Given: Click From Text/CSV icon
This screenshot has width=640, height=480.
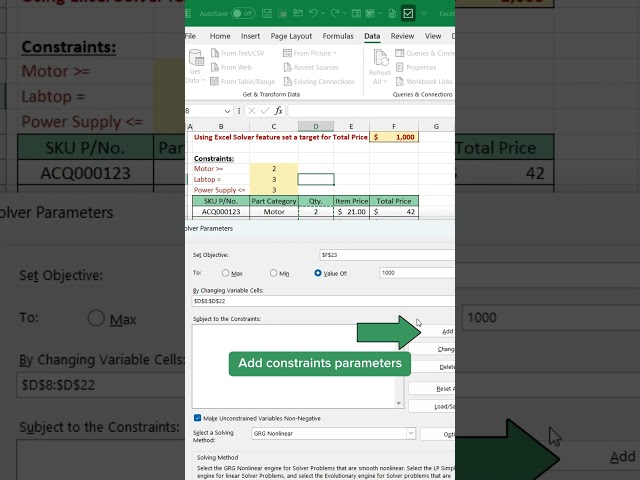Looking at the screenshot, I should point(215,53).
